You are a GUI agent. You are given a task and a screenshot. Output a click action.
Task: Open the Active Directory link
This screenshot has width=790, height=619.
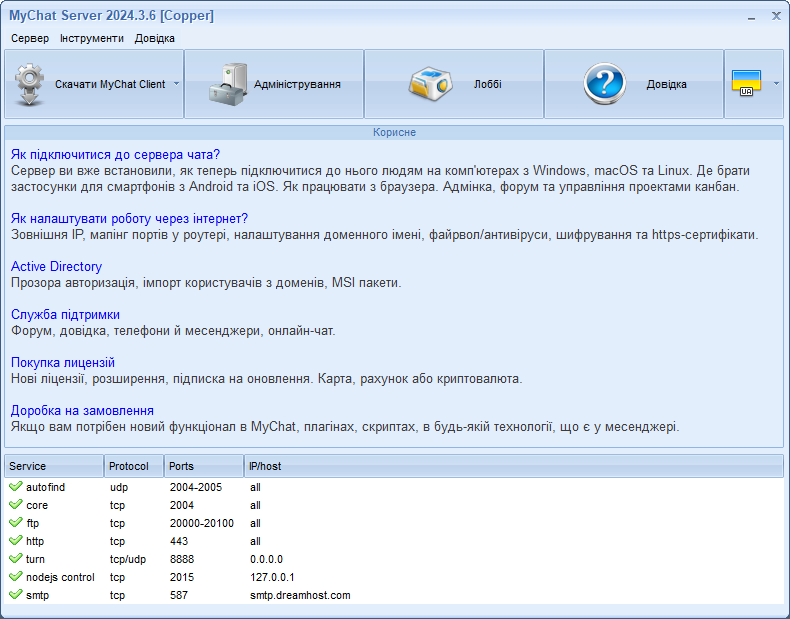point(56,266)
